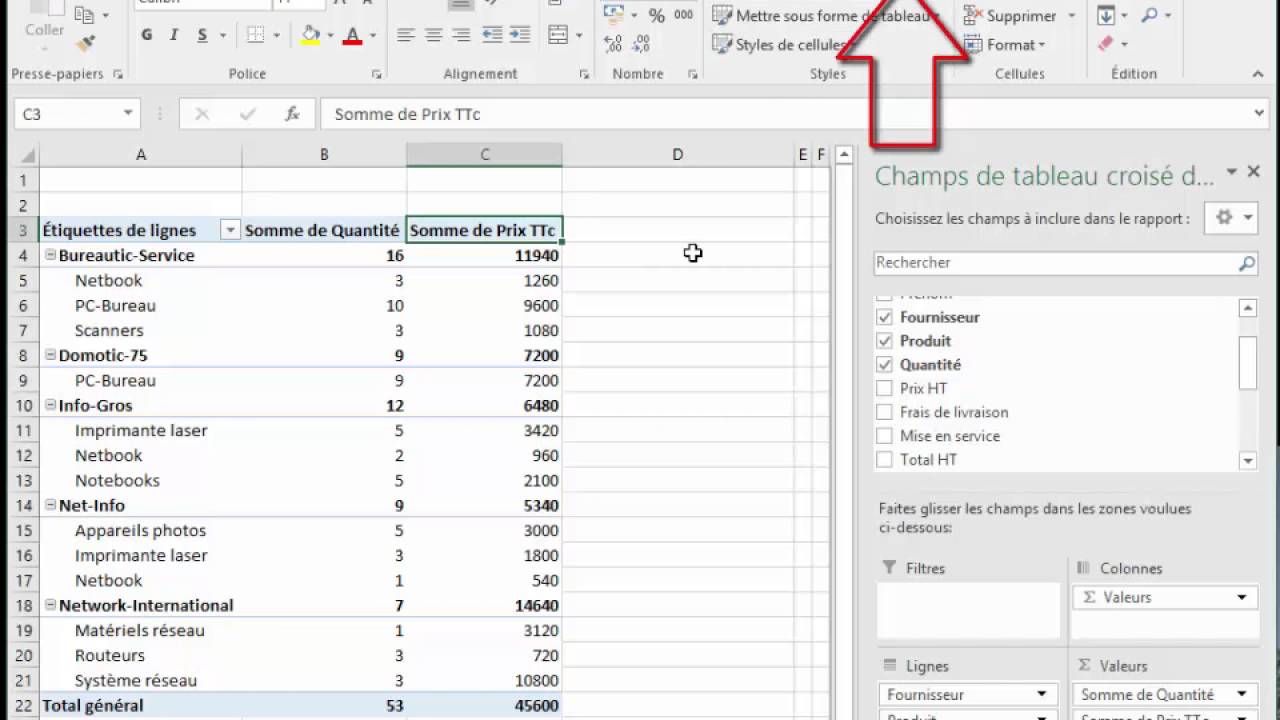This screenshot has height=720, width=1280.
Task: Merge and center cells icon
Action: click(559, 35)
